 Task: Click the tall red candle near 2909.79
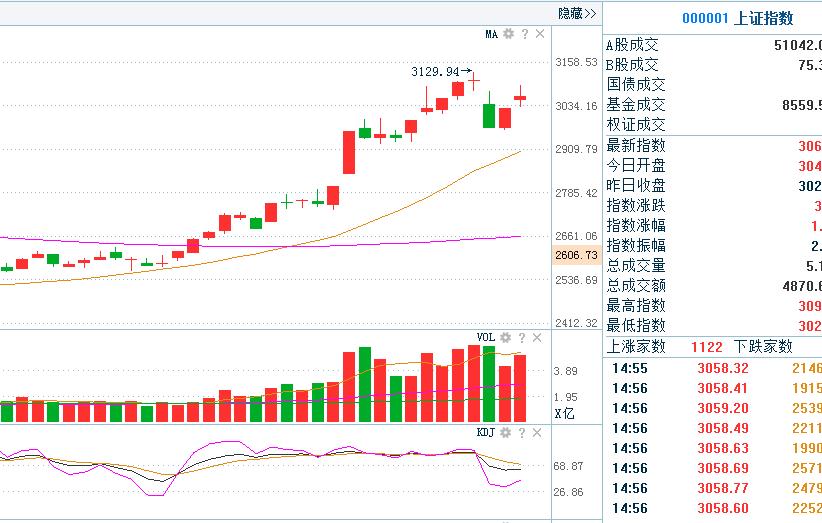click(349, 152)
